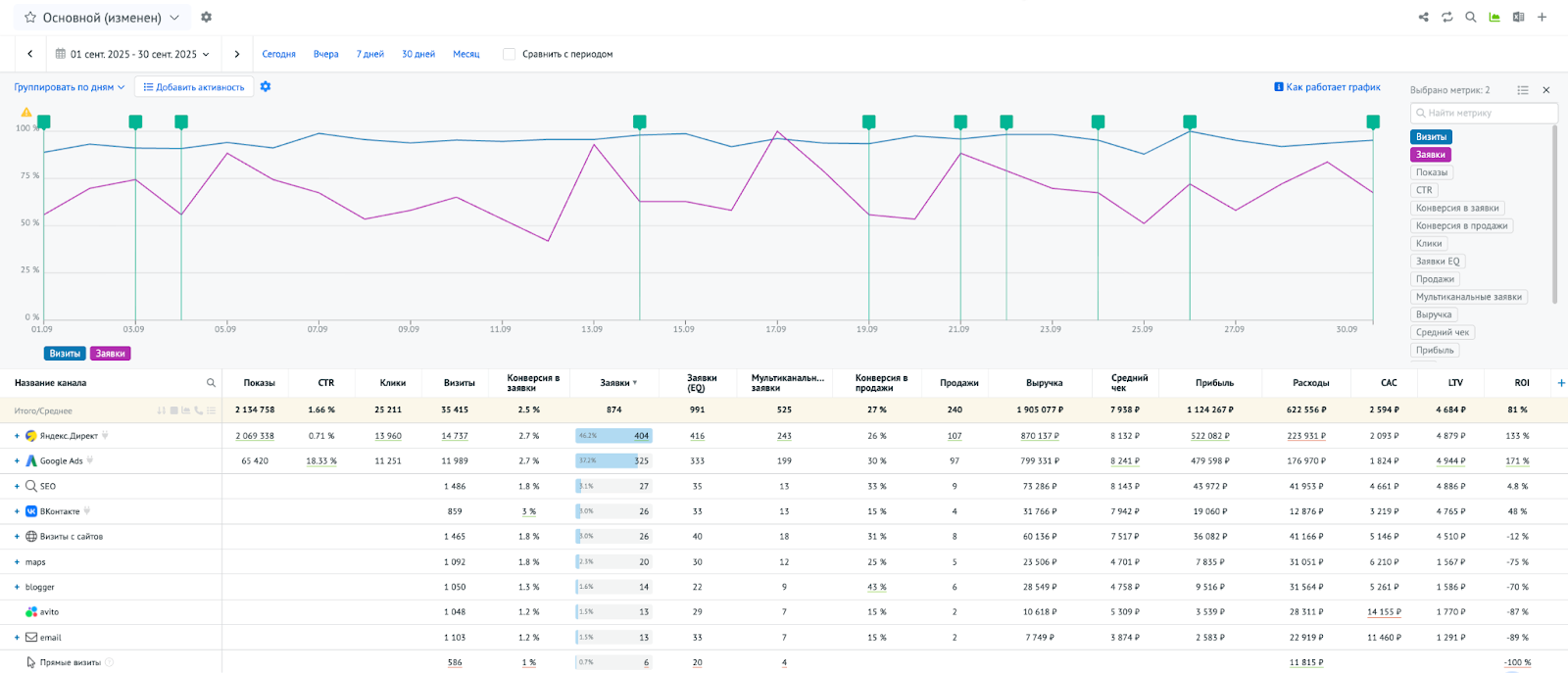Viewport: 1568px width, 673px height.
Task: Click the Добавить активность button
Action: (x=194, y=87)
